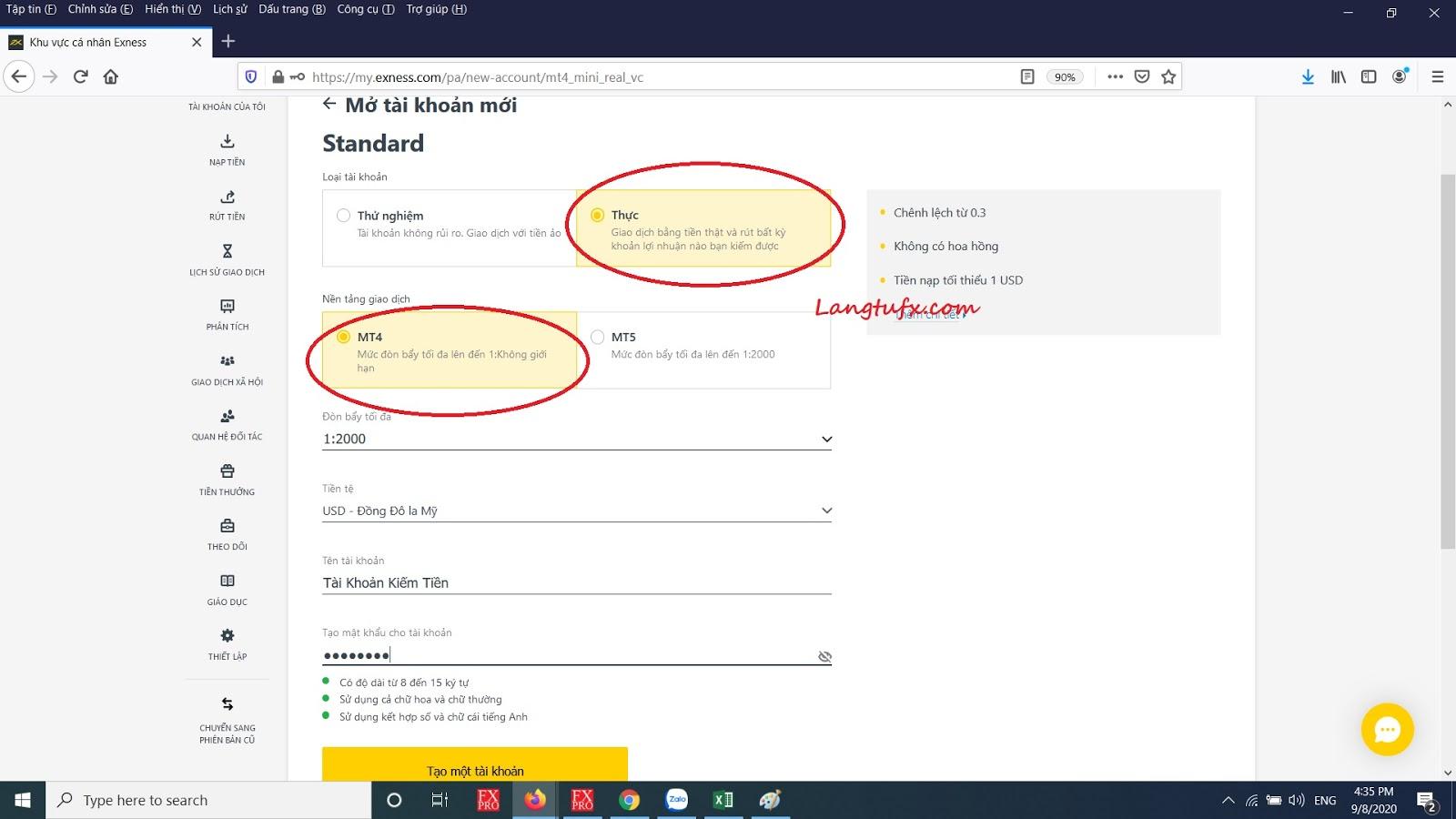Close the Exness browser tab

coord(197,42)
